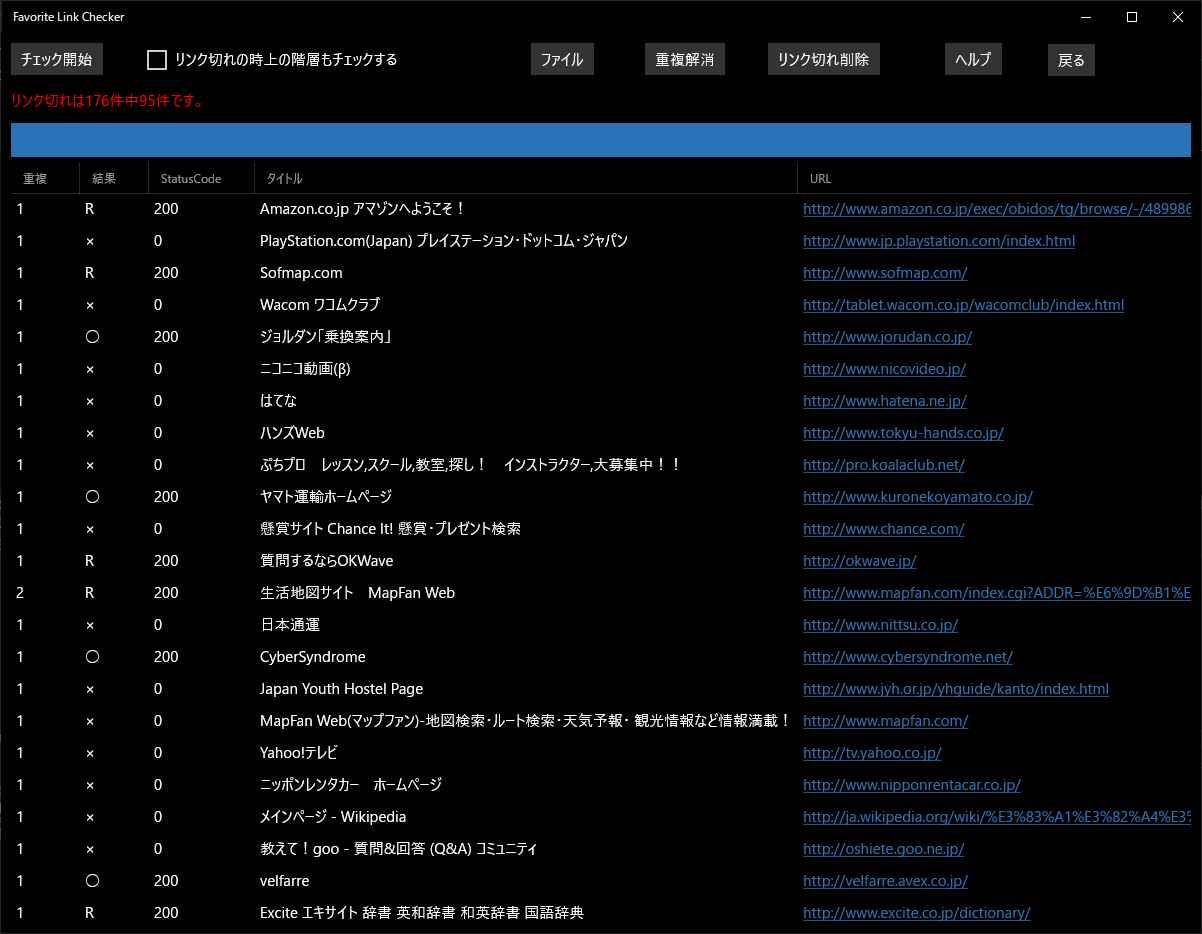Image resolution: width=1202 pixels, height=934 pixels.
Task: Open the www.kuronekoyamato.co.jp link
Action: point(918,497)
